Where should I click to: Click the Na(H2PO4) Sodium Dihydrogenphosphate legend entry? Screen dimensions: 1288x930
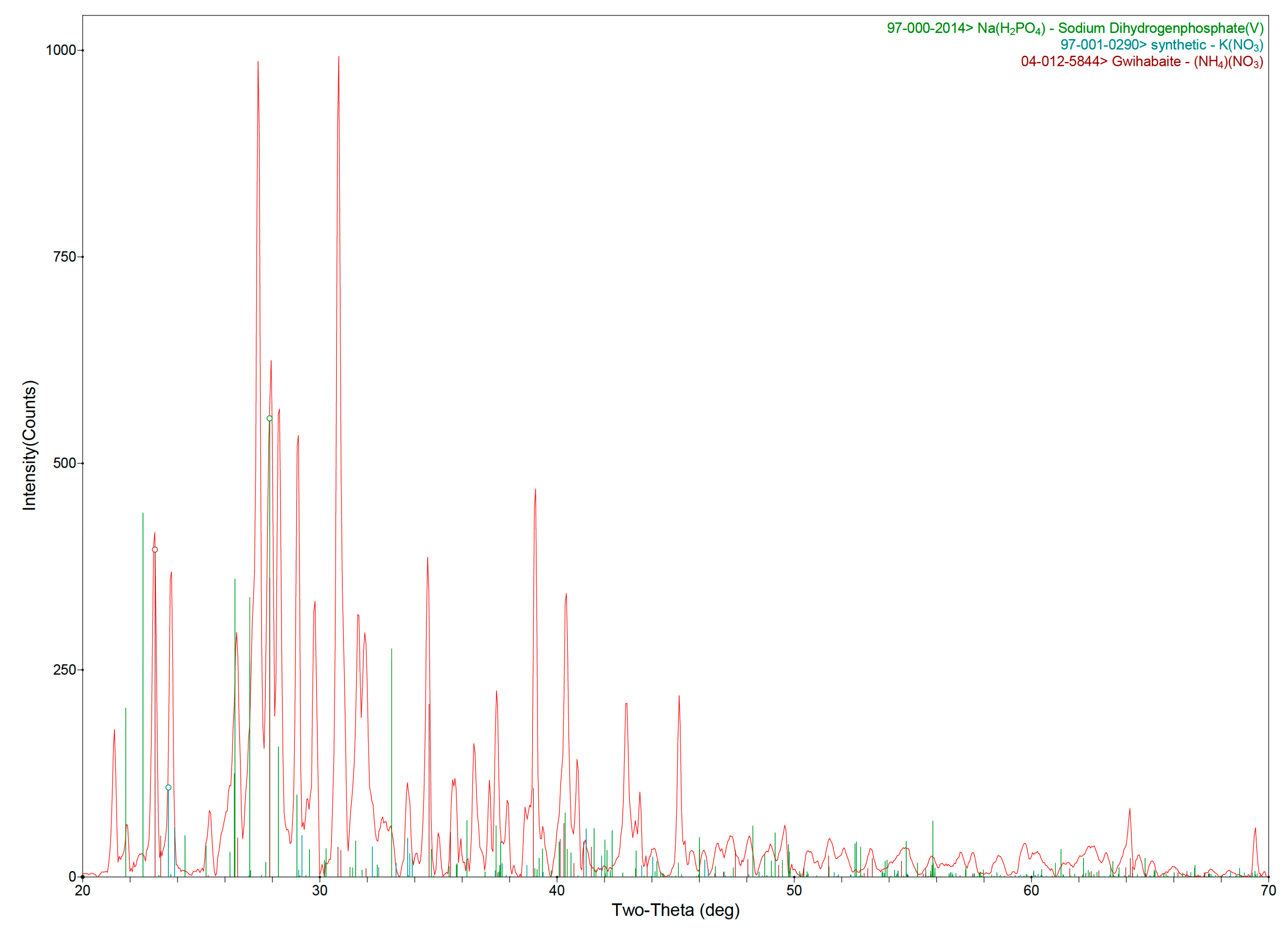(x=1075, y=28)
